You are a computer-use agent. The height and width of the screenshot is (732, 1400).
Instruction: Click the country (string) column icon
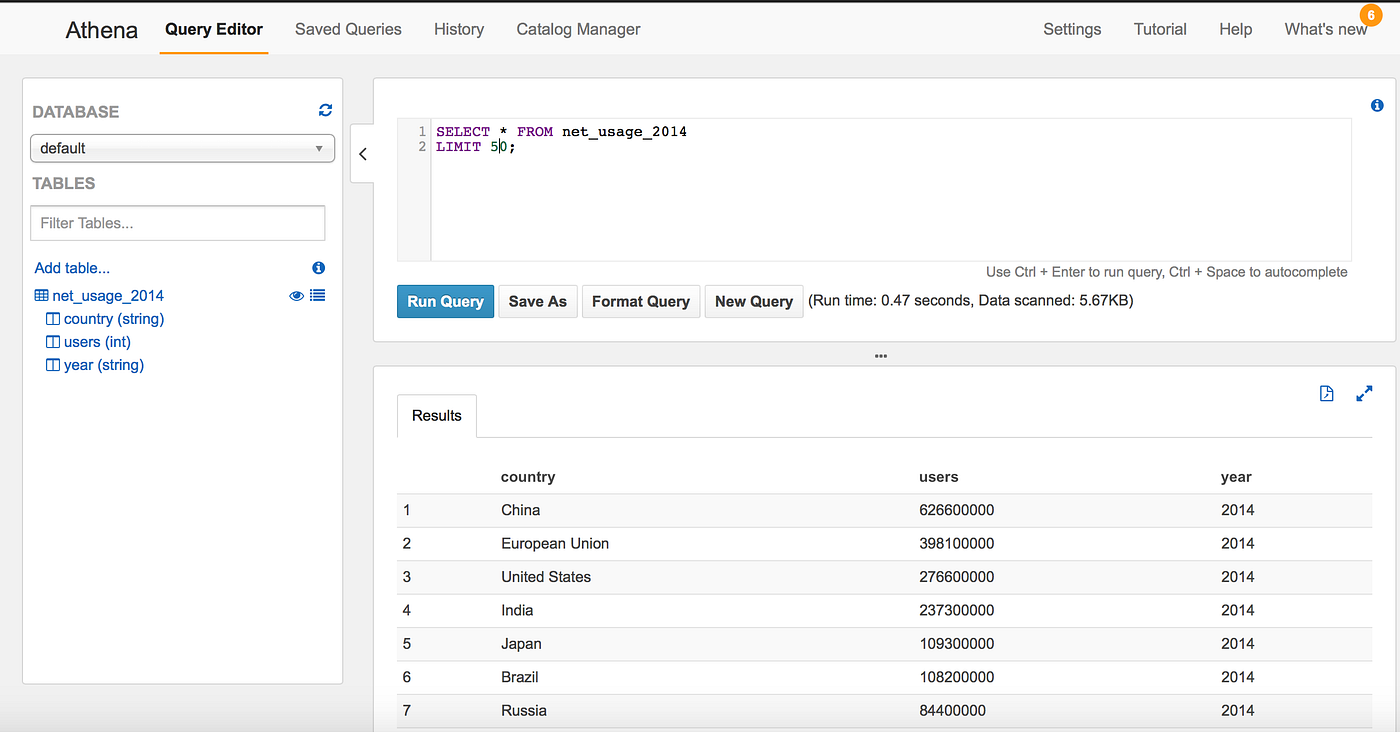[x=54, y=318]
